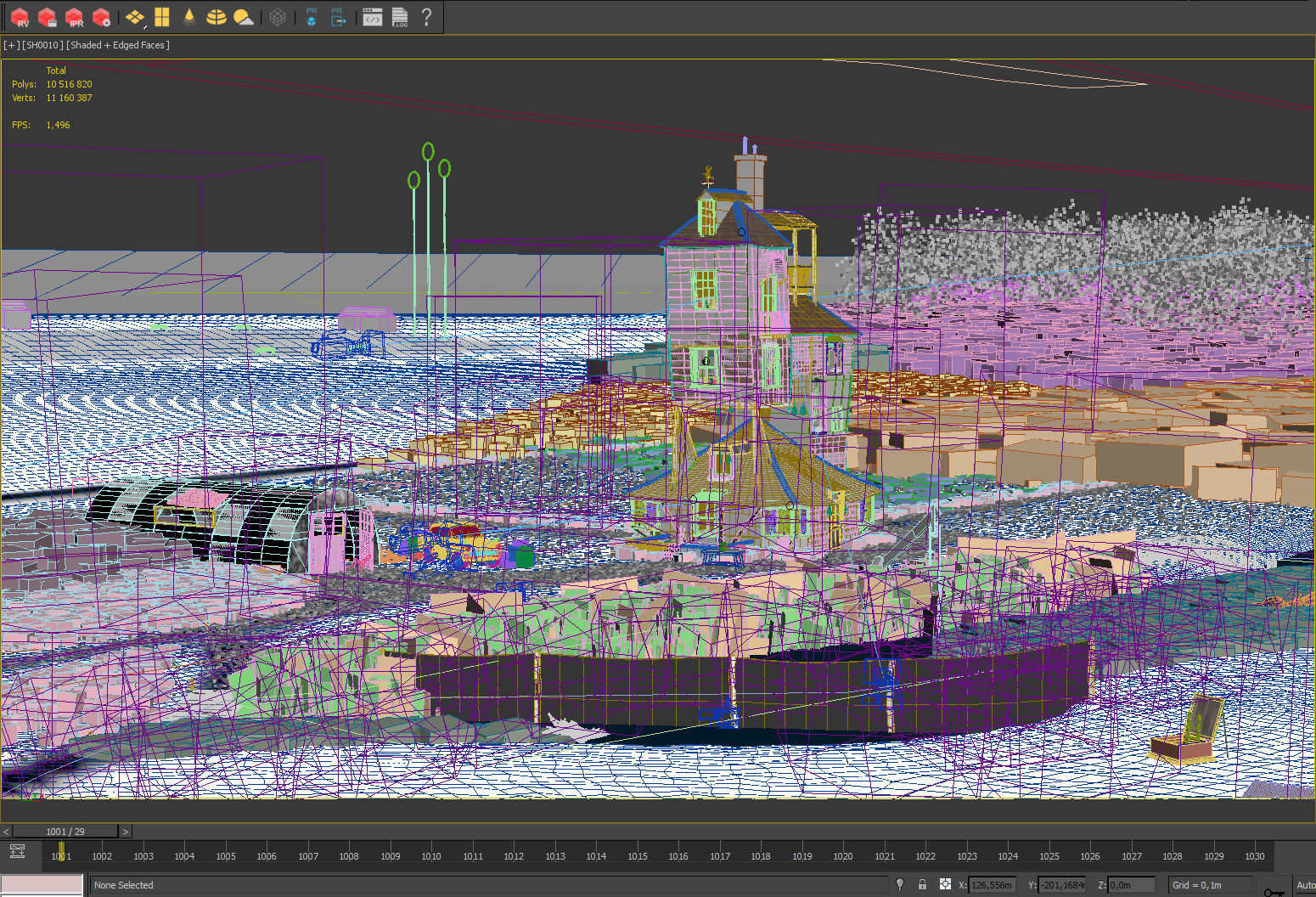
Task: Create a Redshift spot light (cone icon)
Action: coord(189,17)
